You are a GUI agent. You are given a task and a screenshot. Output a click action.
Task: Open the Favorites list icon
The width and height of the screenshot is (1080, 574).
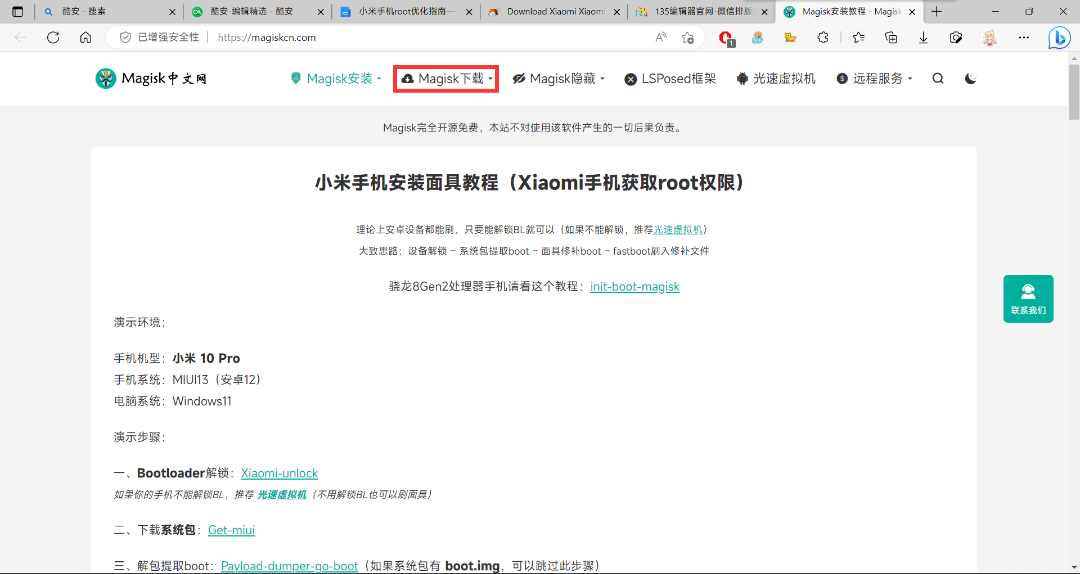(858, 38)
